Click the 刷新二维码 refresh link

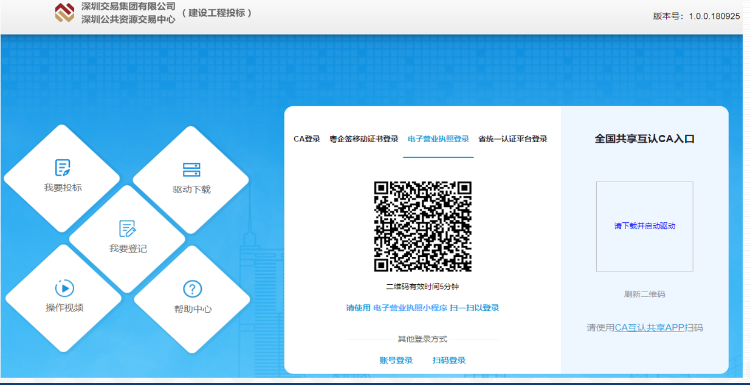644,294
